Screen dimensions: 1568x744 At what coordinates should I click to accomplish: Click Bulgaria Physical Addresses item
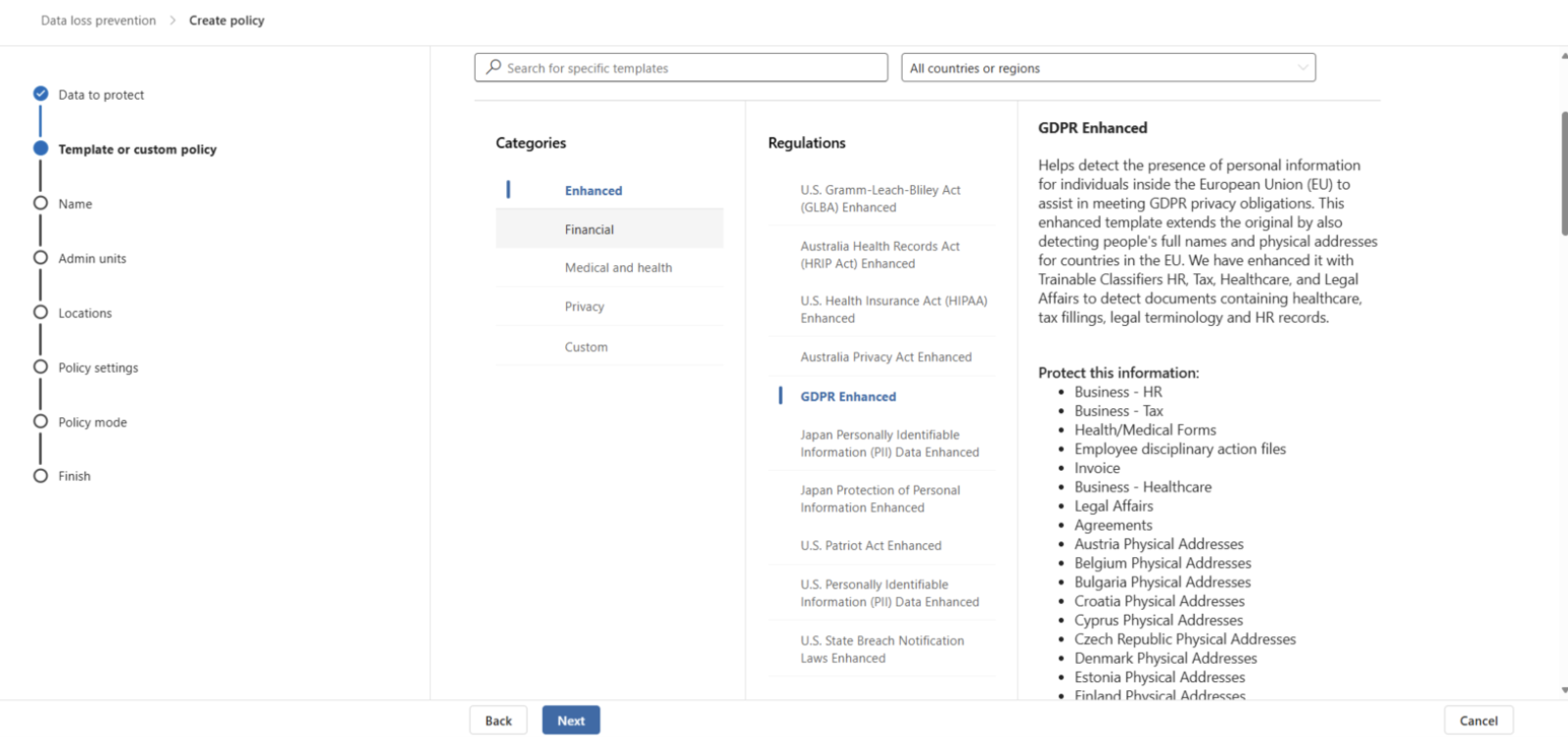click(1163, 581)
